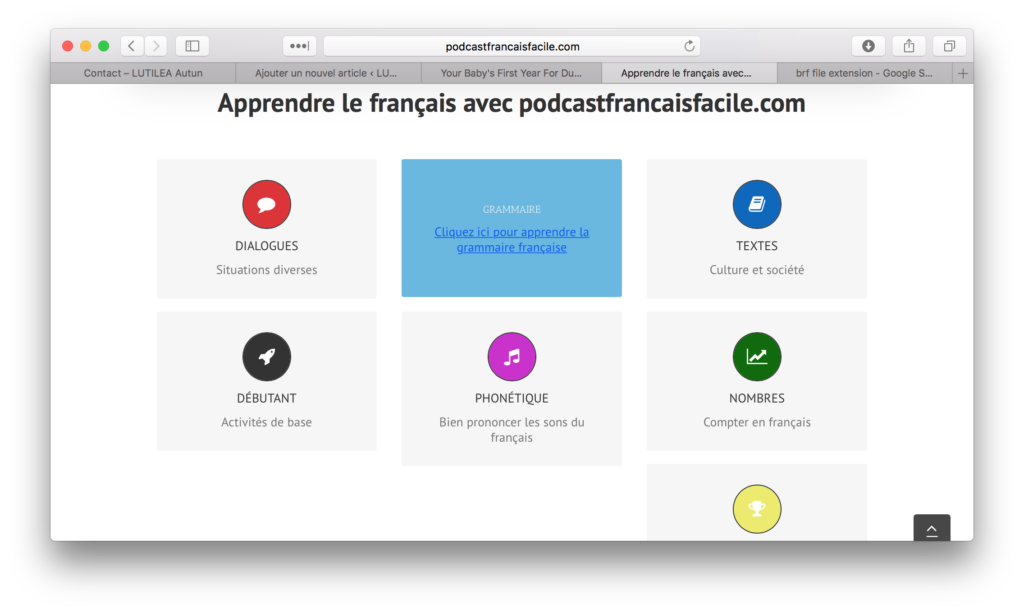Click the extension dots button near address bar
1024x613 pixels.
pos(300,46)
